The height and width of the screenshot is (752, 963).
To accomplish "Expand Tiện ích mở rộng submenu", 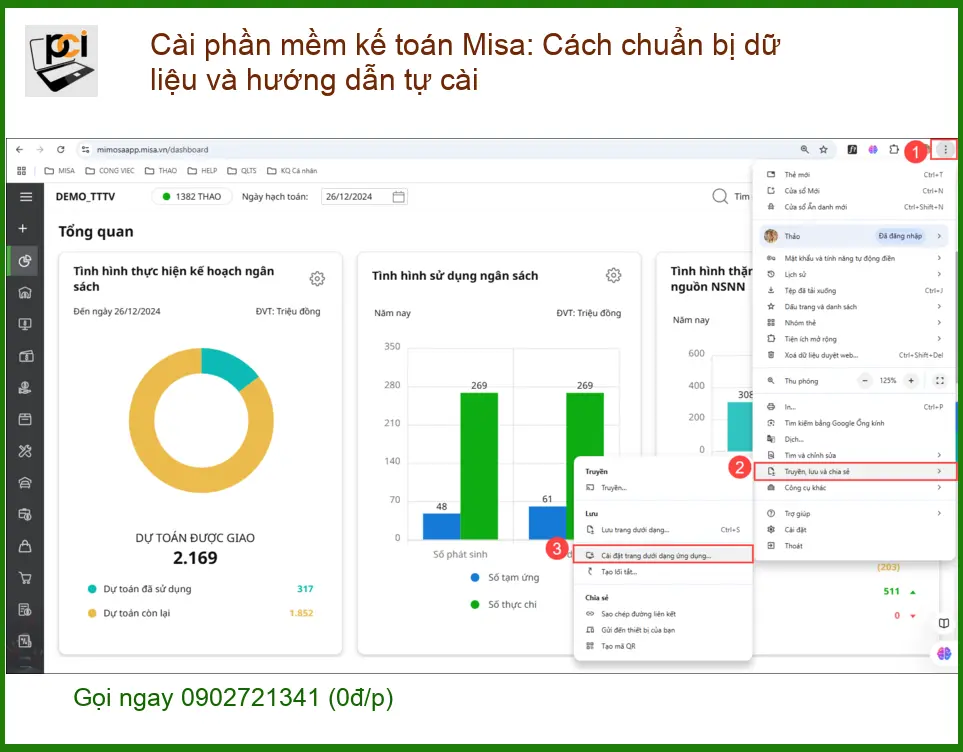I will [939, 339].
